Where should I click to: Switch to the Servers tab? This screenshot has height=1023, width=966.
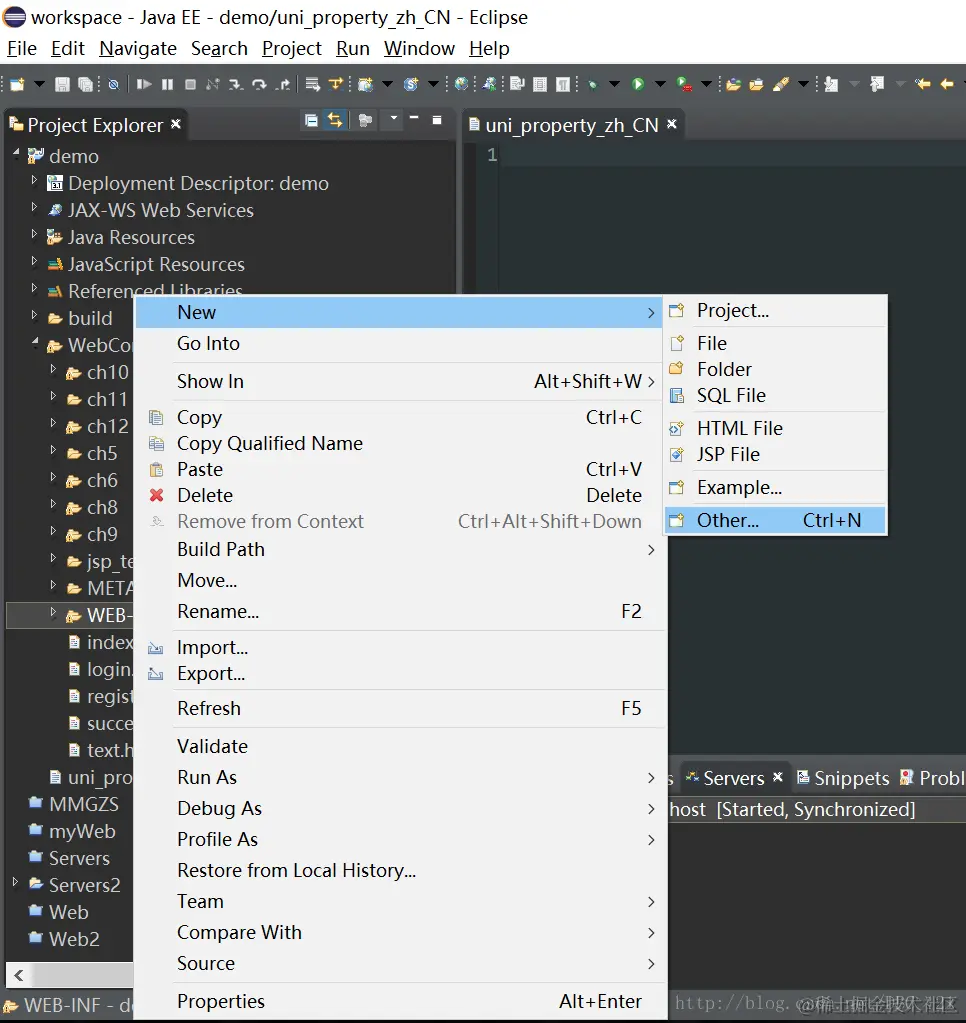[x=733, y=778]
